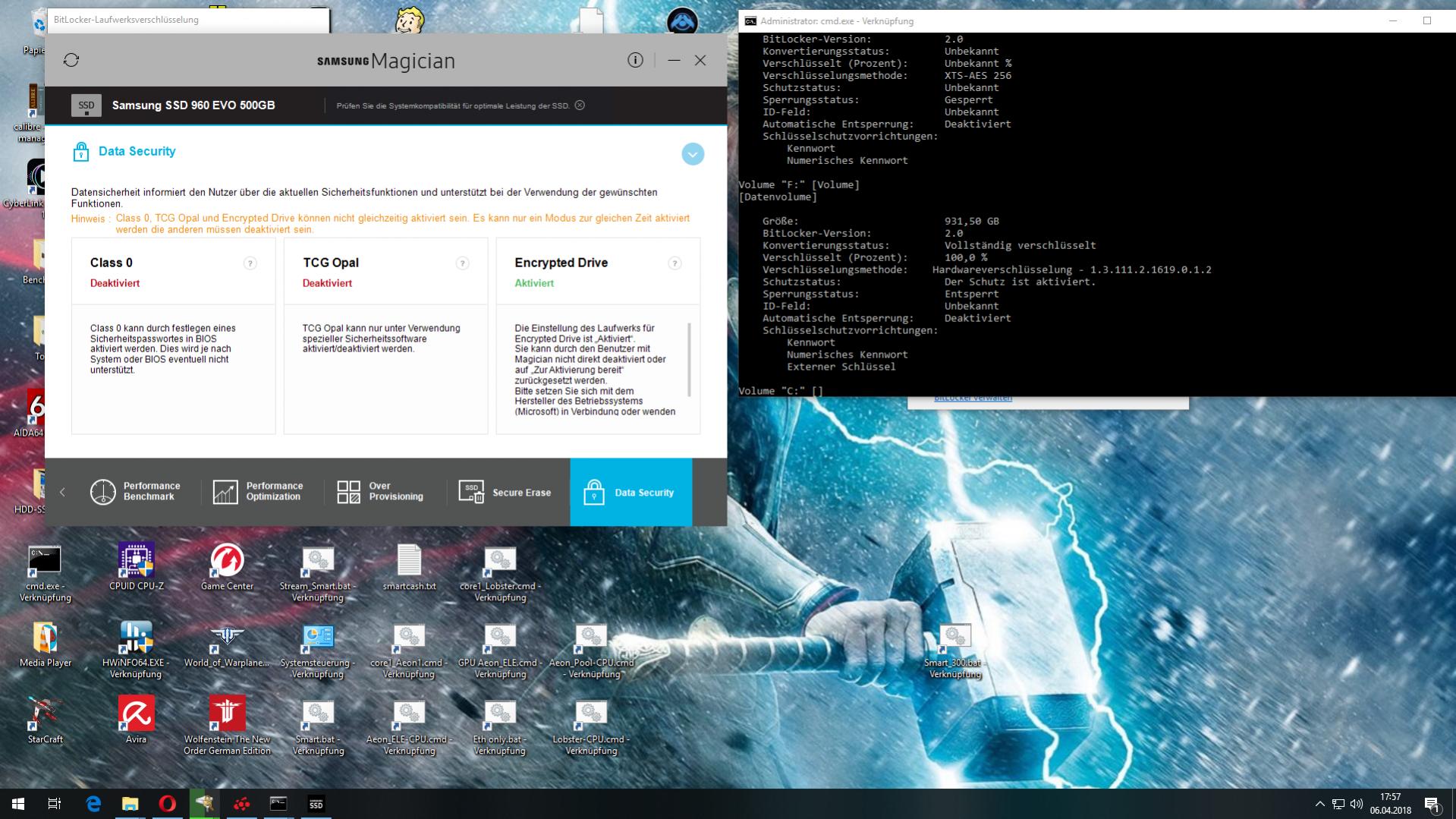Viewport: 1456px width, 819px height.
Task: Launch Wolfenstein The New Order icon
Action: (227, 726)
